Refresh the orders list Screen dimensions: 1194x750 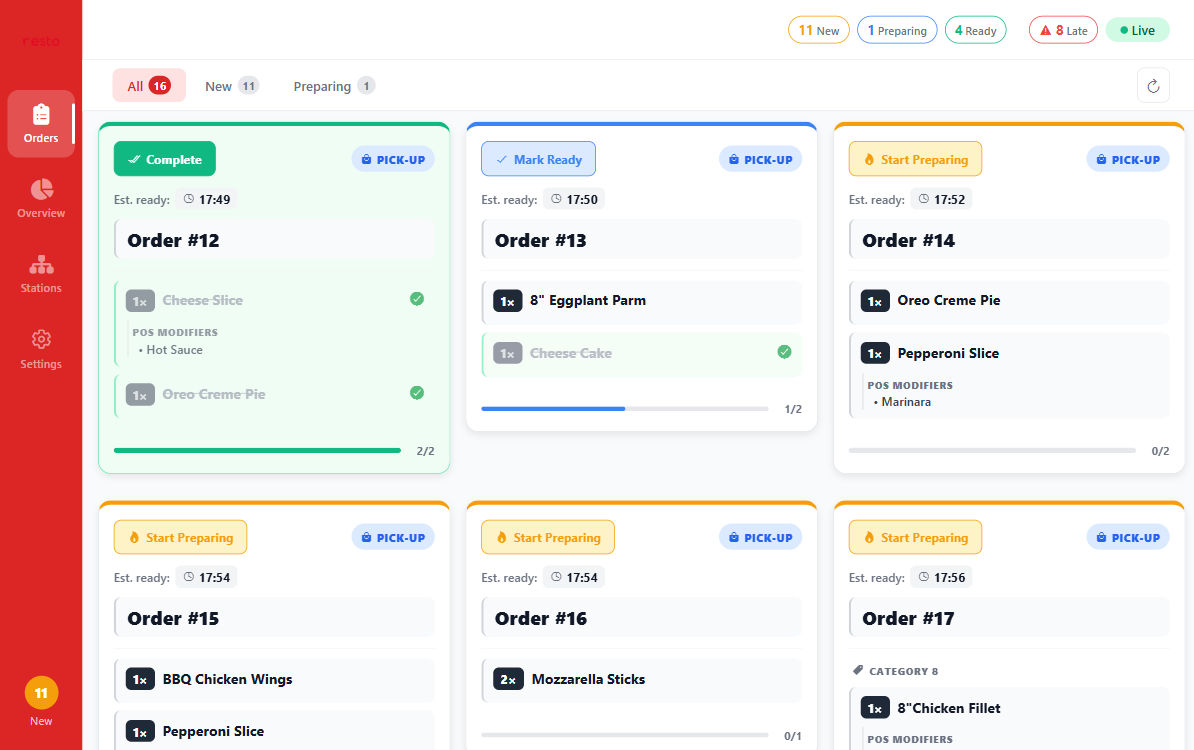1153,85
